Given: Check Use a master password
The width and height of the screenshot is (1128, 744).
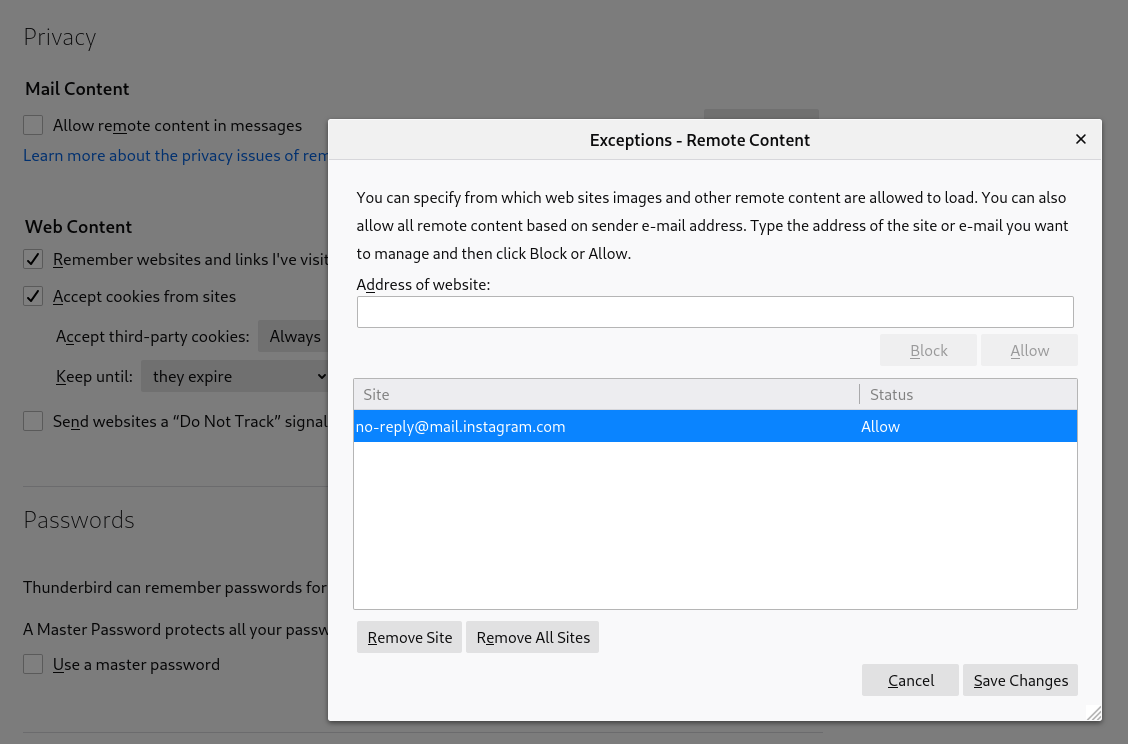Looking at the screenshot, I should click(34, 664).
